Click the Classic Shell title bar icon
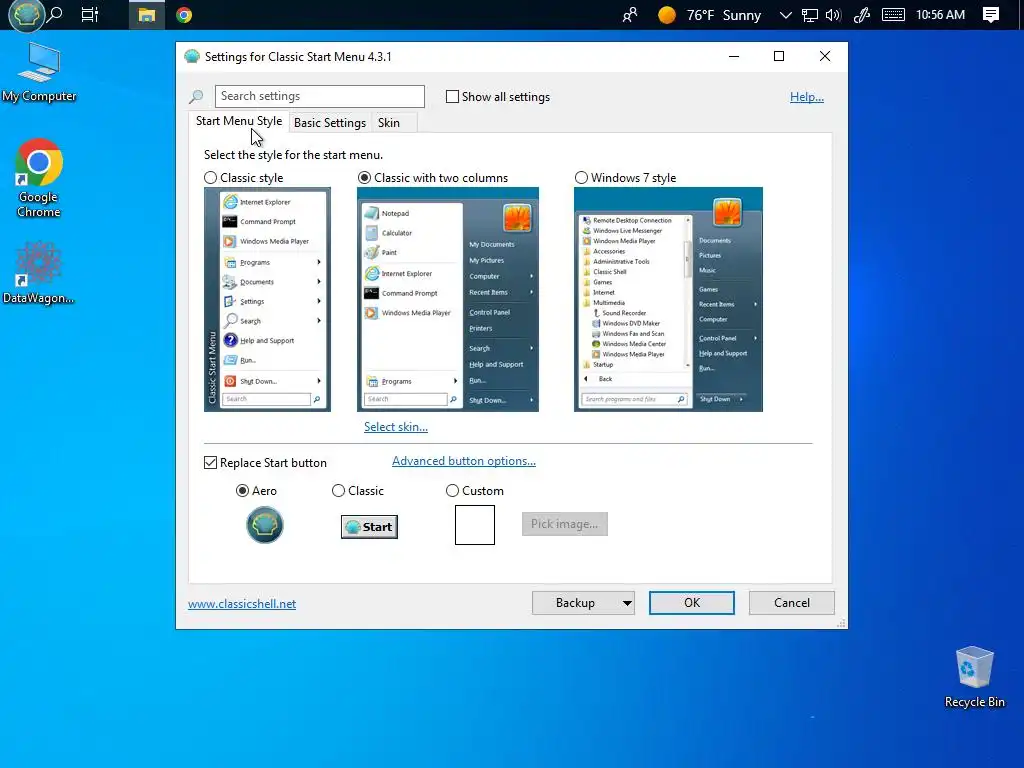Screen dimensions: 1024x768 point(192,57)
